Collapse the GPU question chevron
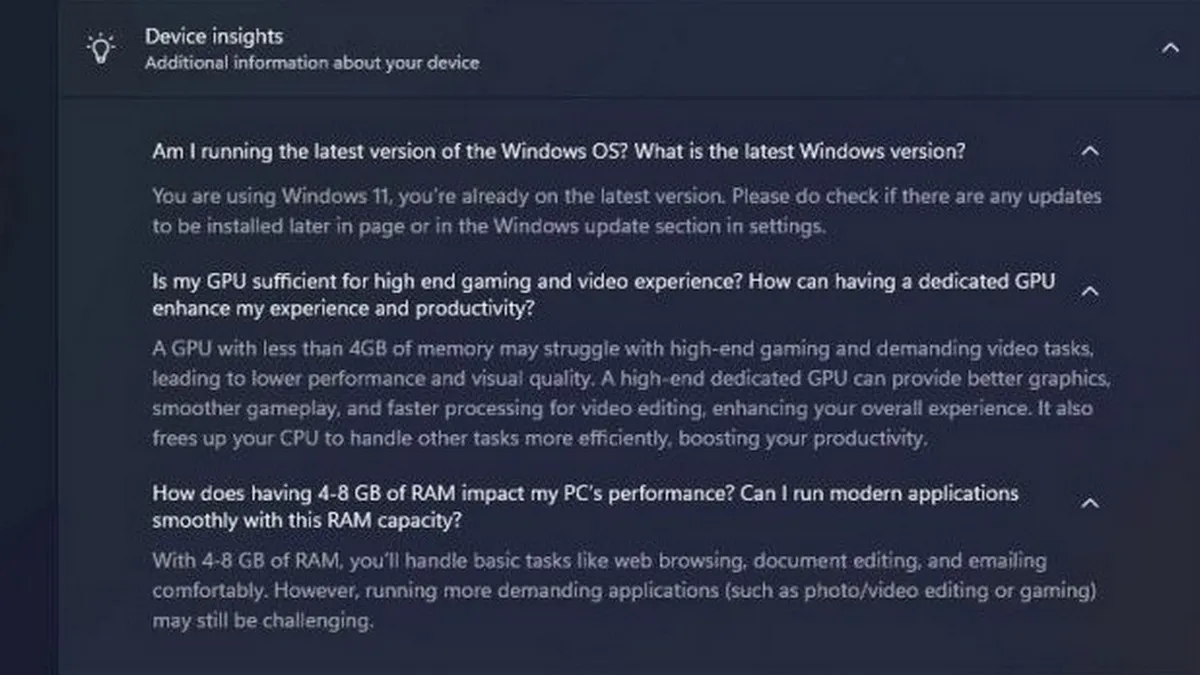1200x675 pixels. tap(1090, 292)
